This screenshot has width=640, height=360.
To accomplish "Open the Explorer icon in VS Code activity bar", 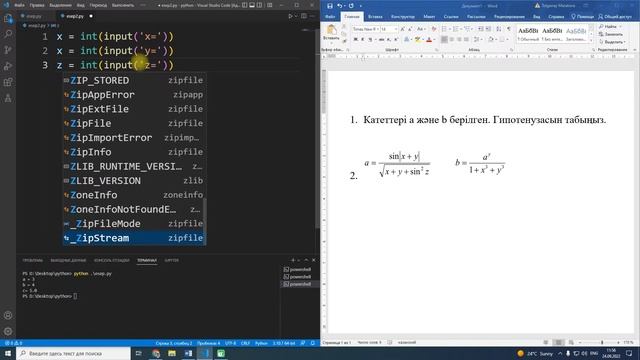I will tap(8, 18).
